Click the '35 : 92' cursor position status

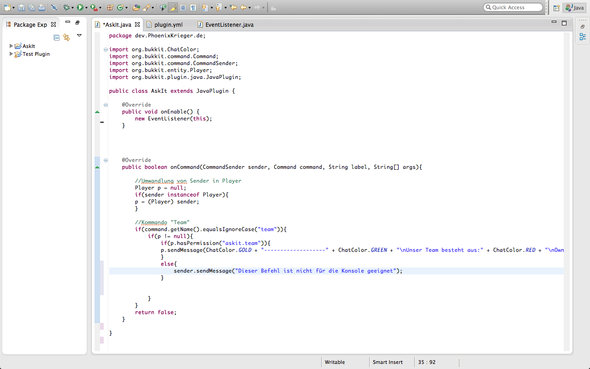pos(427,362)
